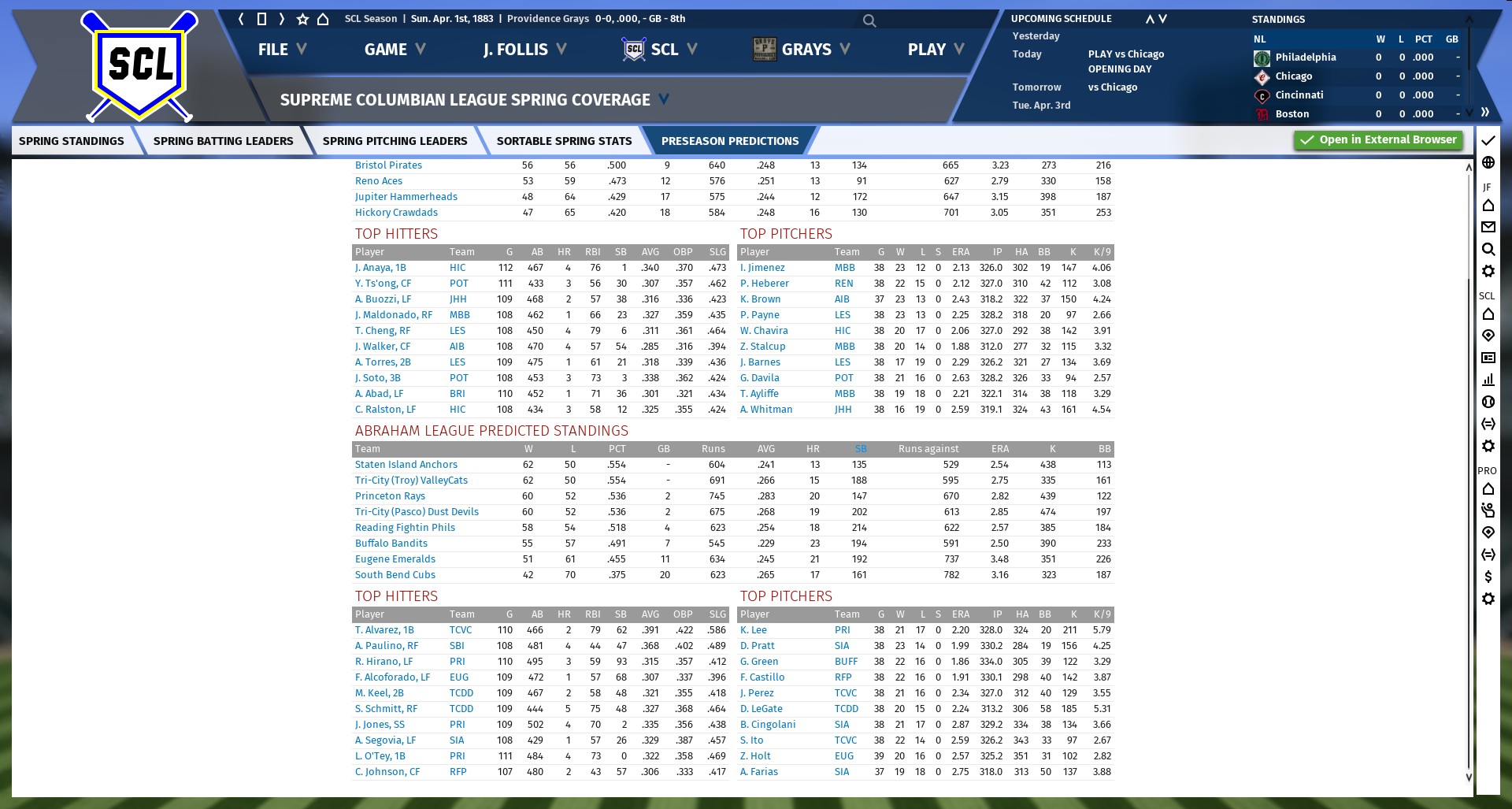Click the page scrollbar up arrow
The height and width of the screenshot is (809, 1512).
[x=1469, y=167]
